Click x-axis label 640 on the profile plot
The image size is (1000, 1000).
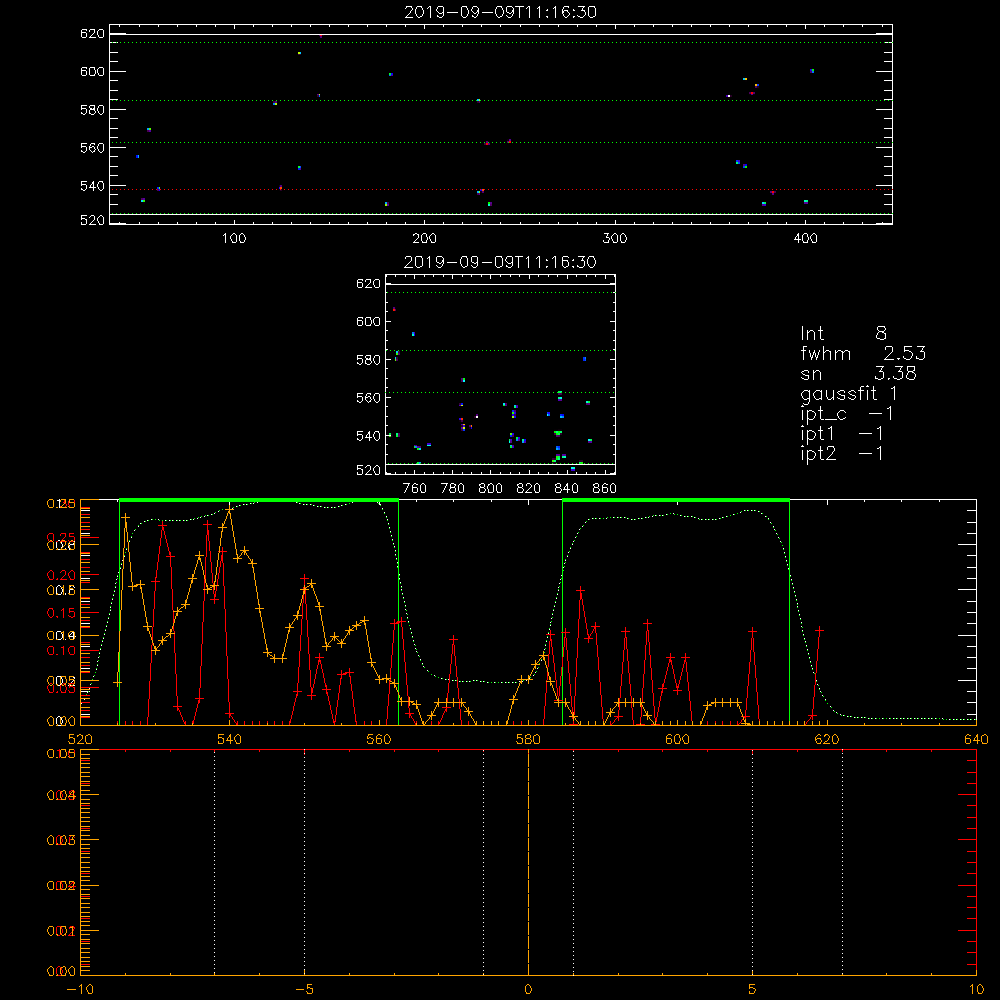click(976, 739)
